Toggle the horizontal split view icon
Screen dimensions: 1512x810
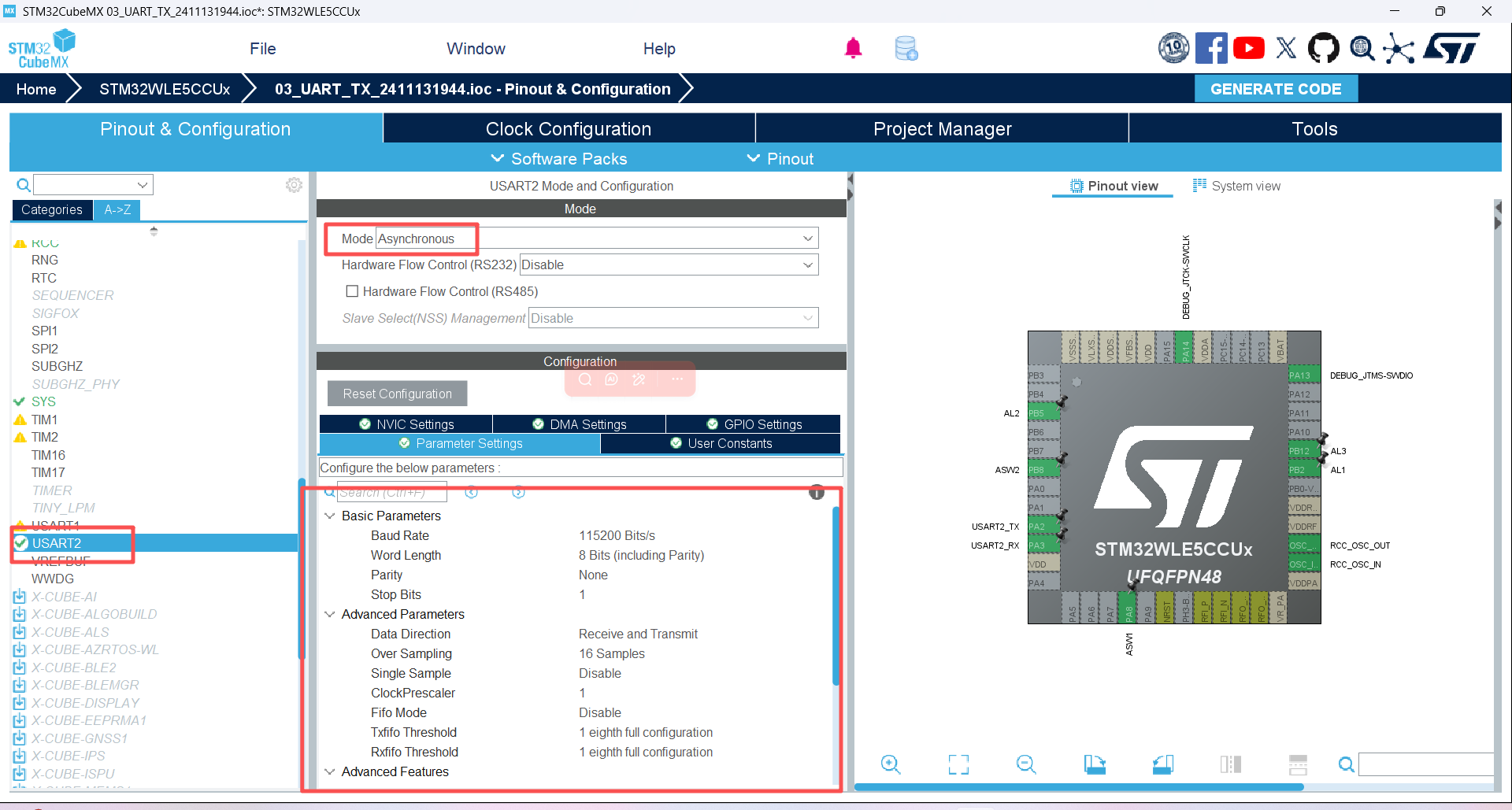tap(1298, 764)
